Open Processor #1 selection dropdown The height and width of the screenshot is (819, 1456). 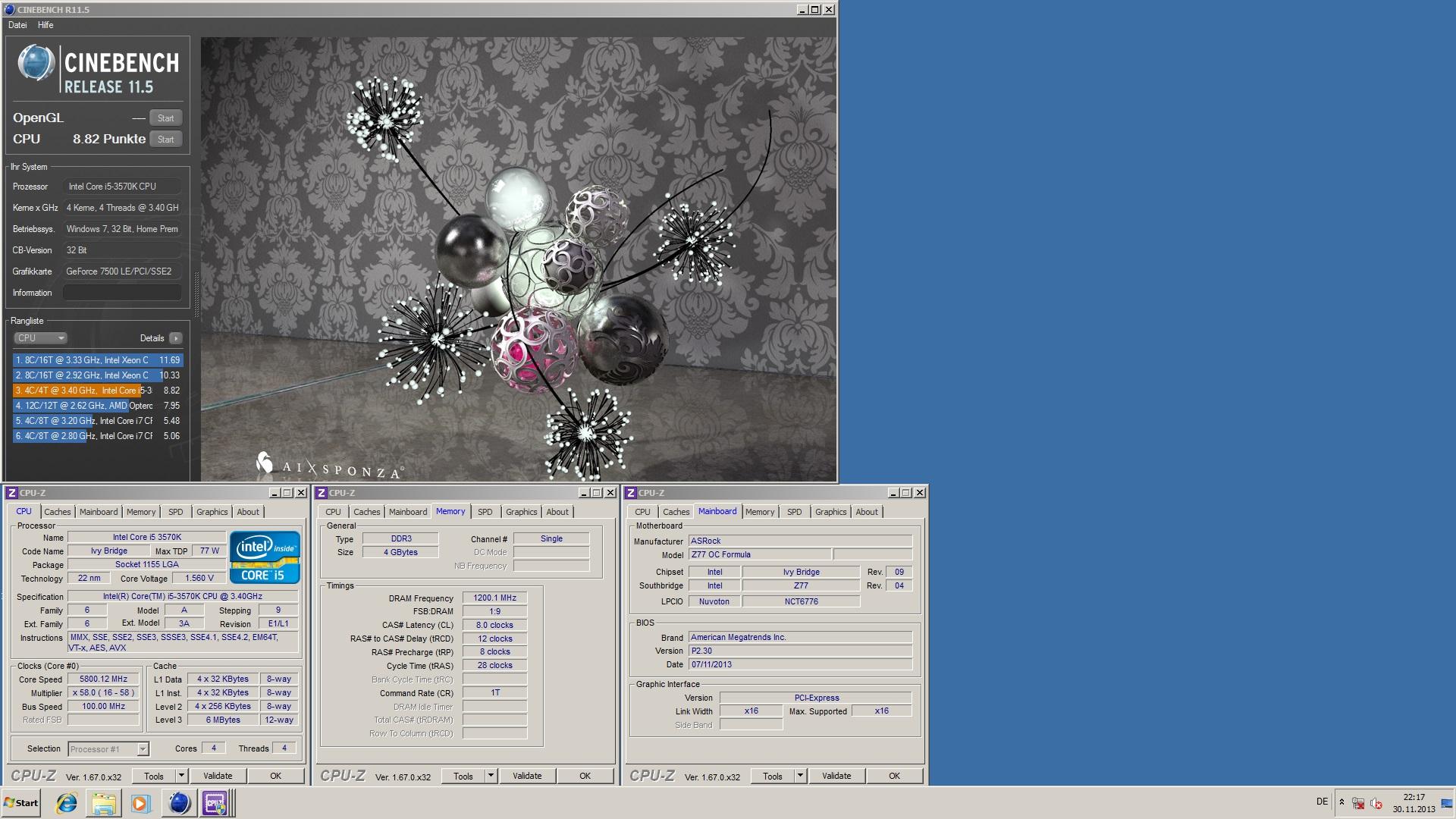(x=108, y=749)
